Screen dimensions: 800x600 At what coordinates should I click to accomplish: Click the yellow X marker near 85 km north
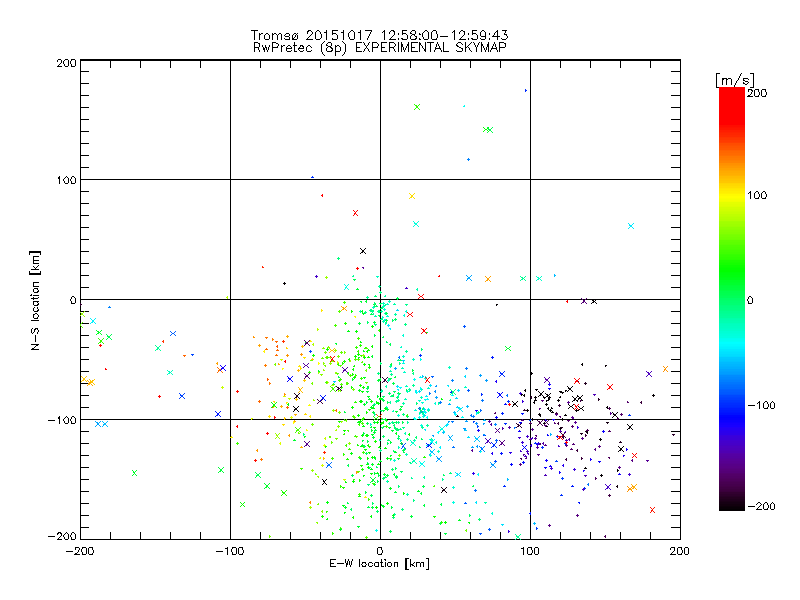(x=412, y=196)
